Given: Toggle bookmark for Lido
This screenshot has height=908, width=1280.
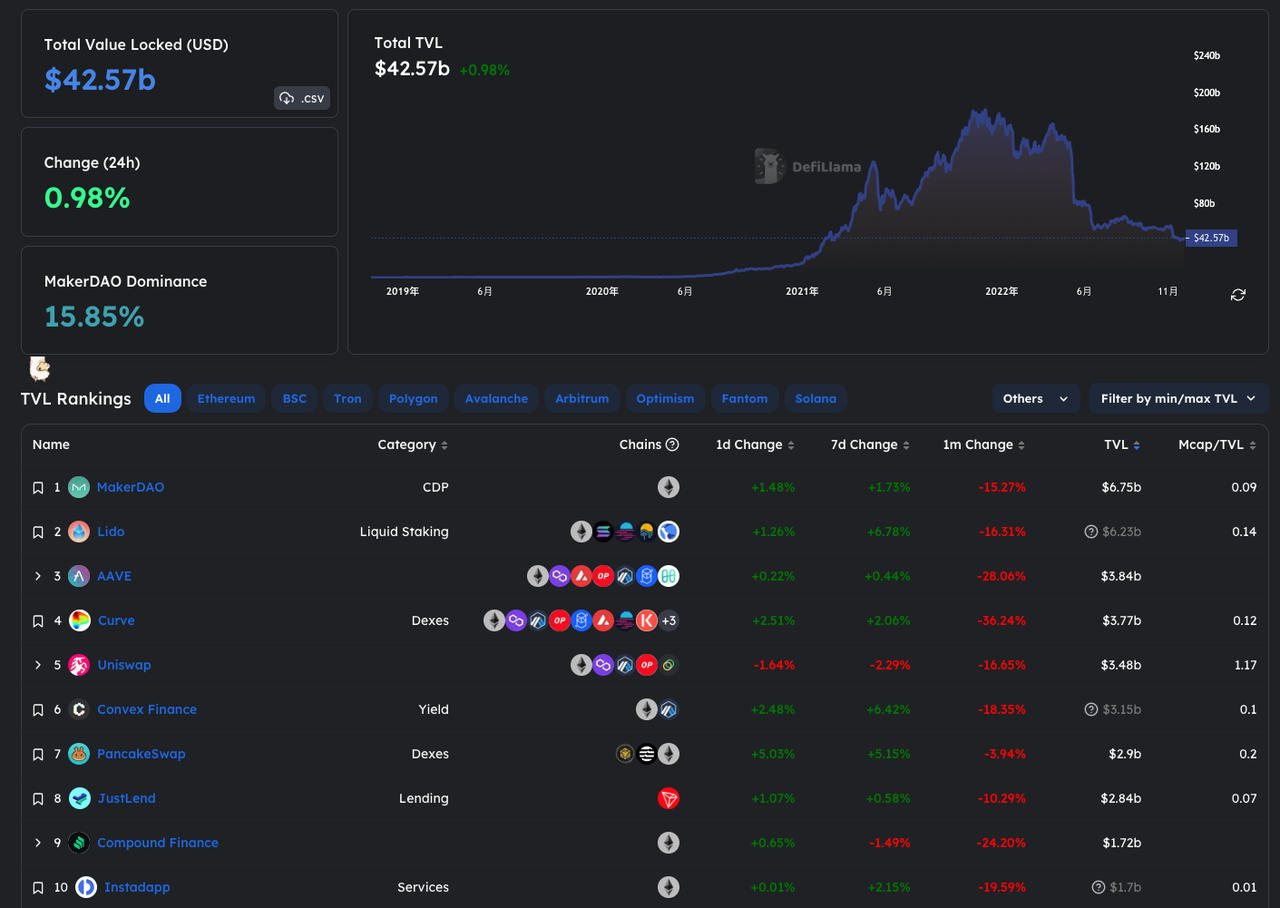Looking at the screenshot, I should coord(38,532).
